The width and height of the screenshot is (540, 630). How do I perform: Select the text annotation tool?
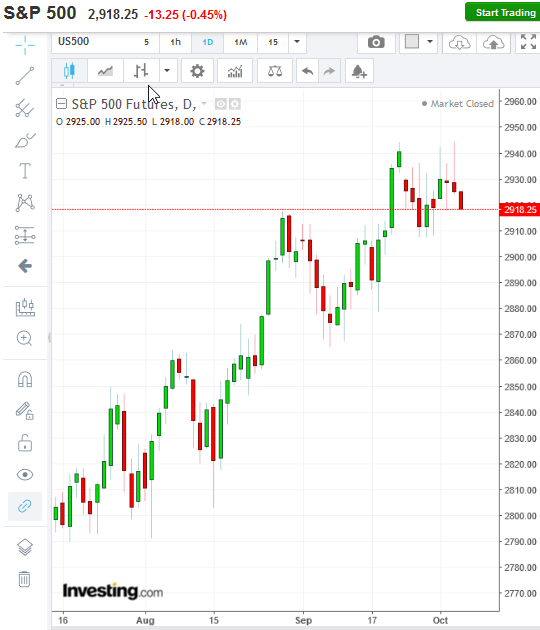coord(25,171)
